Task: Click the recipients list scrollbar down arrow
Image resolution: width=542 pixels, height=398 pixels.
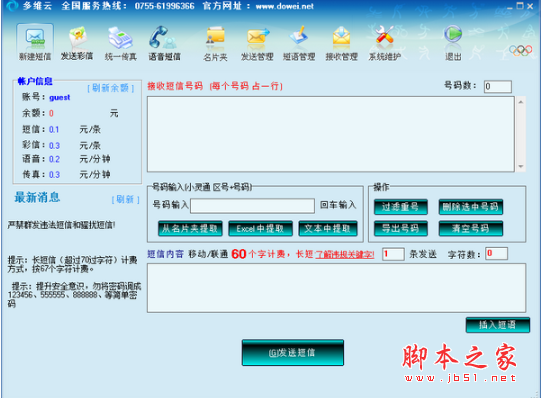Action: [x=521, y=167]
